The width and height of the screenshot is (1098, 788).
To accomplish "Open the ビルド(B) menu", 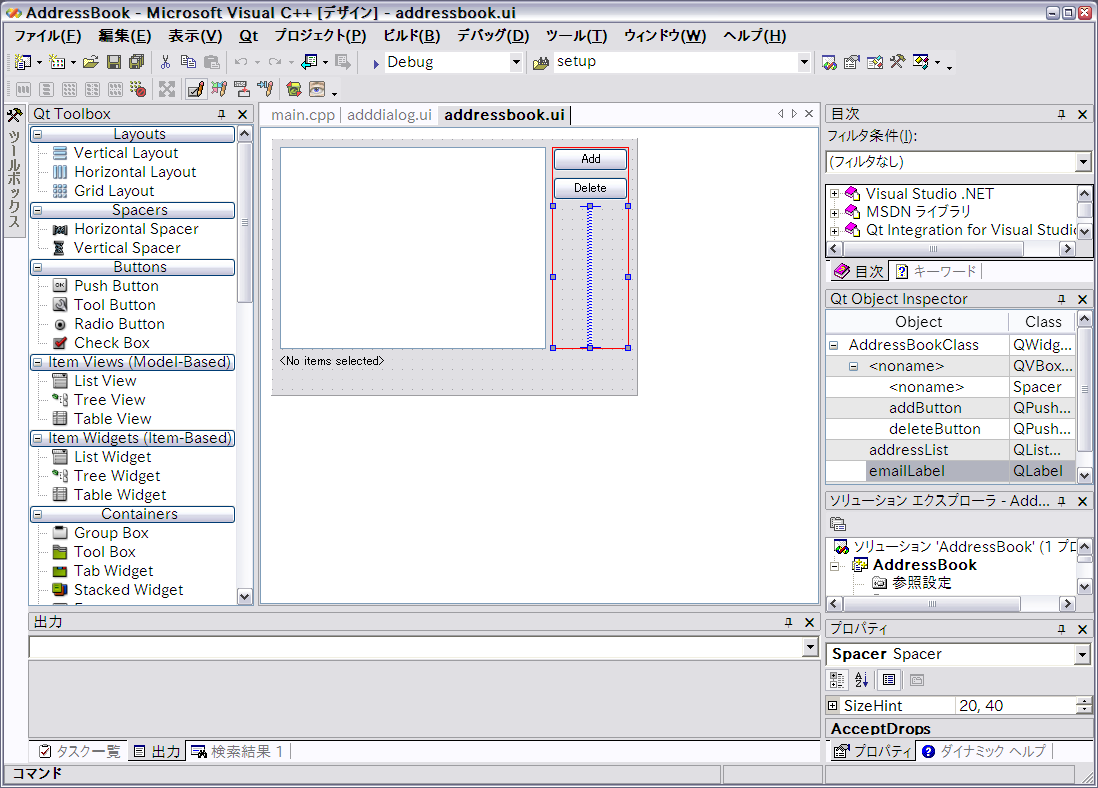I will point(412,36).
